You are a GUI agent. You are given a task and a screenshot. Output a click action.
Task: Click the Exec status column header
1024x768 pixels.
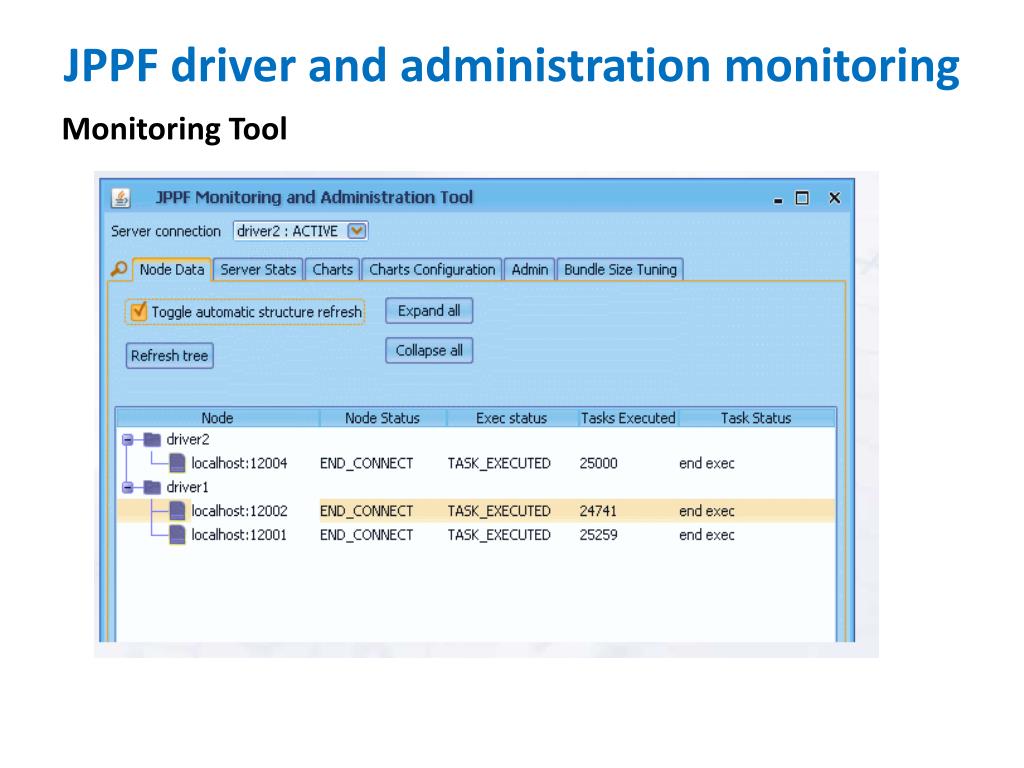click(x=511, y=418)
